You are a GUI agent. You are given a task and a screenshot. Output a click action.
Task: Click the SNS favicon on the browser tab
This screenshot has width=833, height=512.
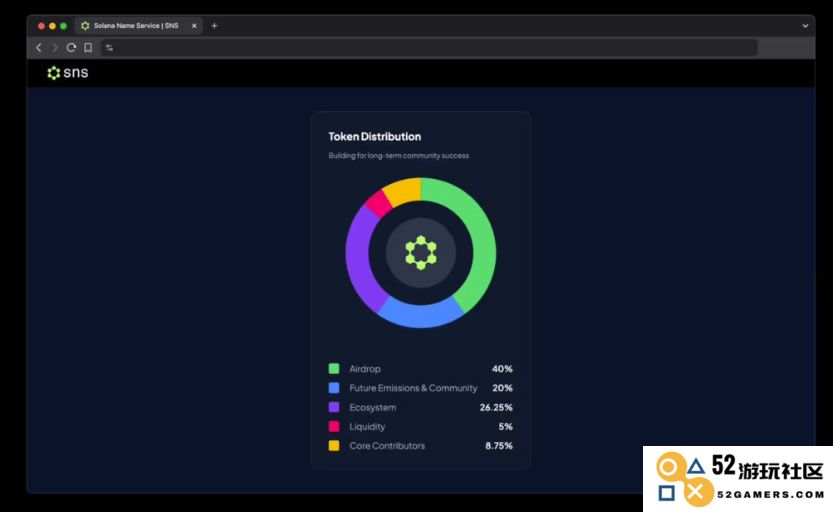click(x=85, y=25)
